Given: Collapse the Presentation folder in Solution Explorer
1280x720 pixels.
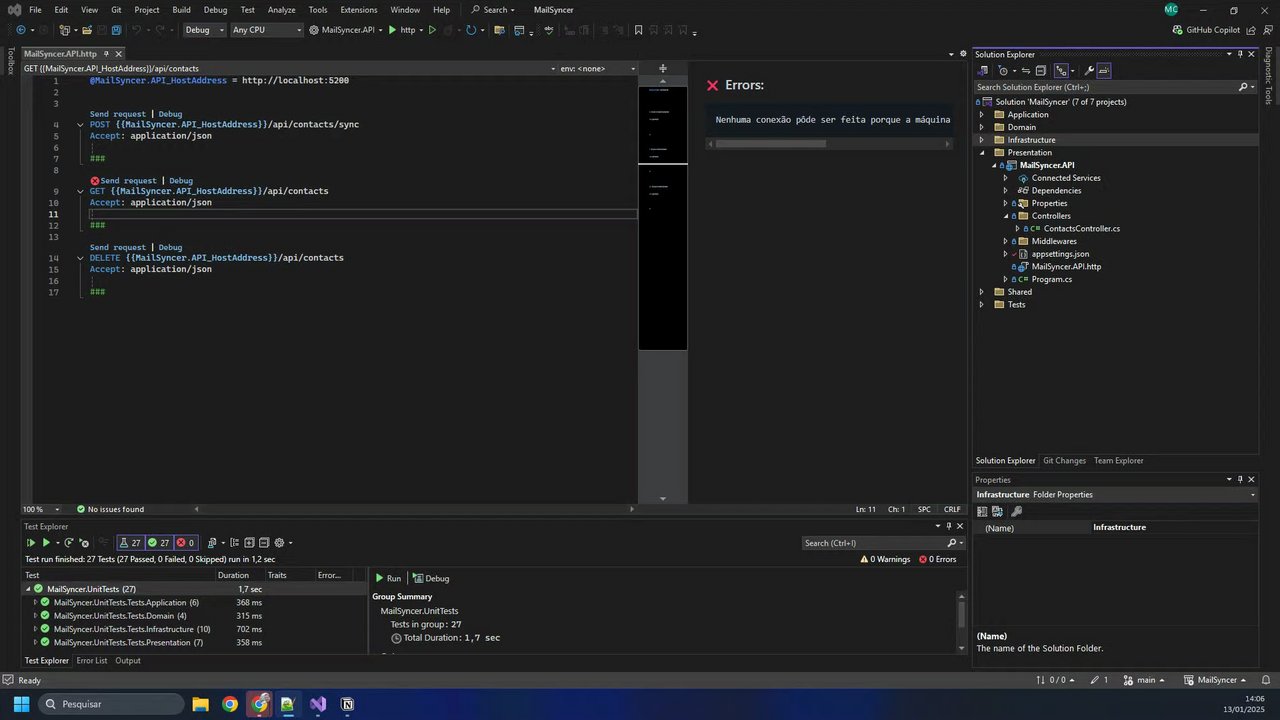Looking at the screenshot, I should coord(981,153).
